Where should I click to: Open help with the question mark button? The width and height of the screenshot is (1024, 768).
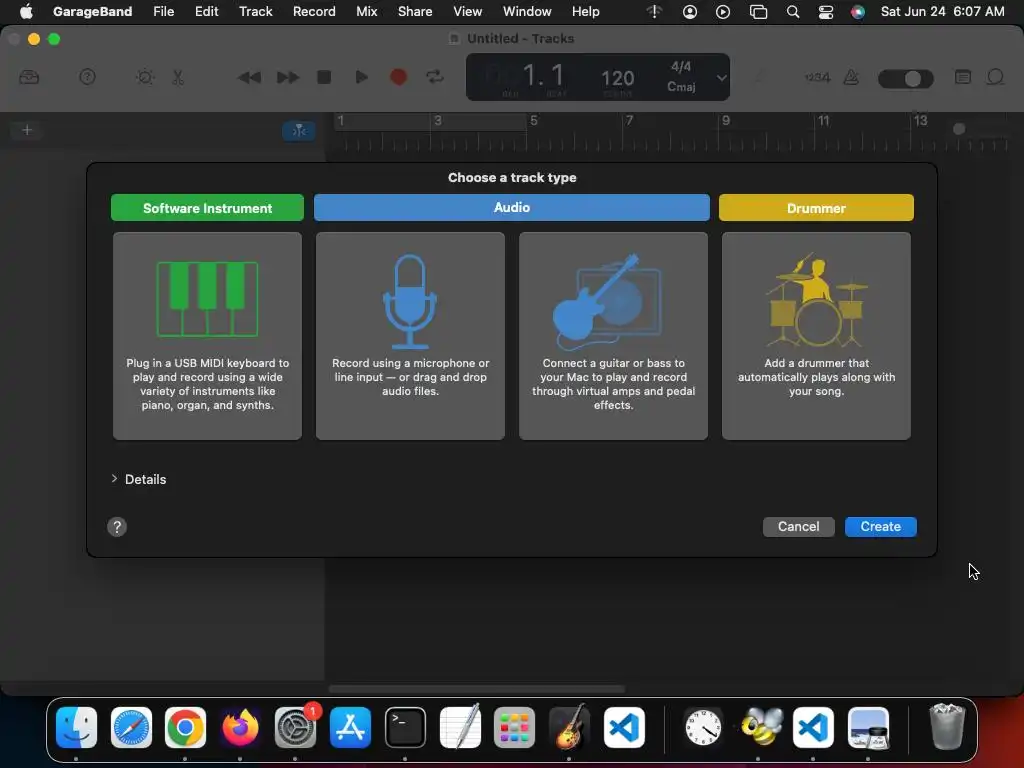[117, 527]
